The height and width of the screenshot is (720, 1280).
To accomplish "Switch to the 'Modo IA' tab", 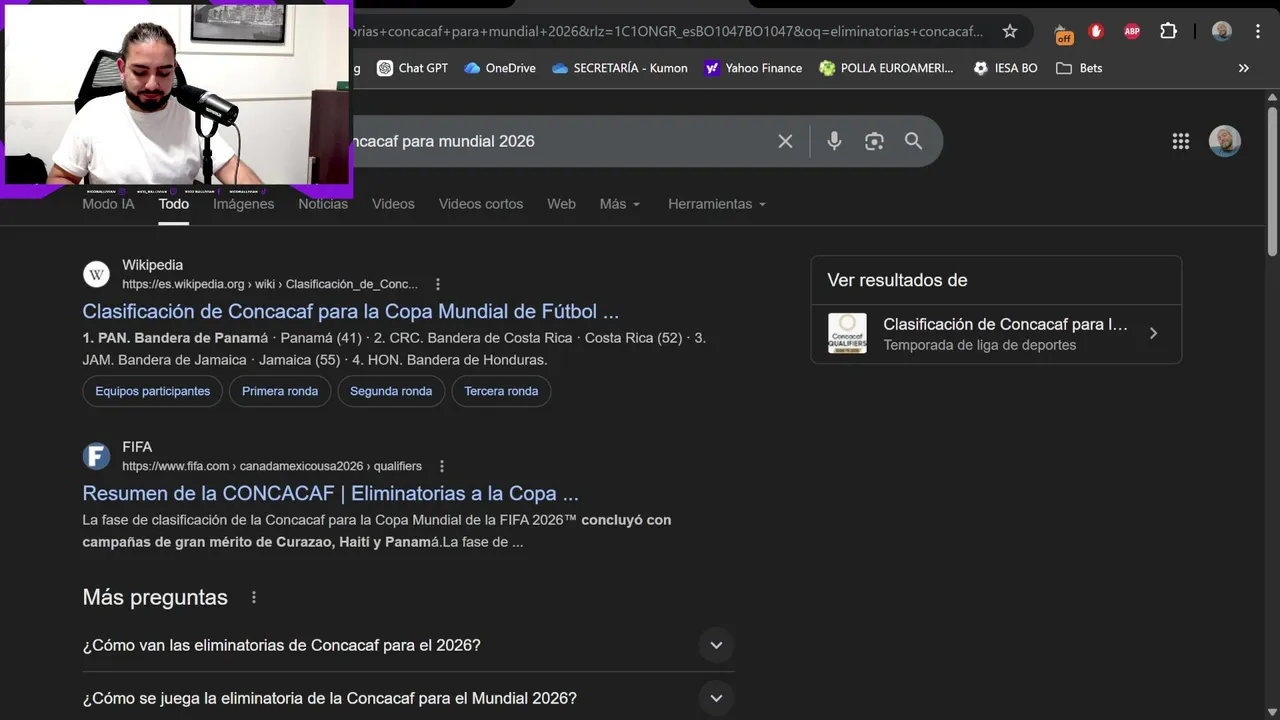I will (108, 204).
